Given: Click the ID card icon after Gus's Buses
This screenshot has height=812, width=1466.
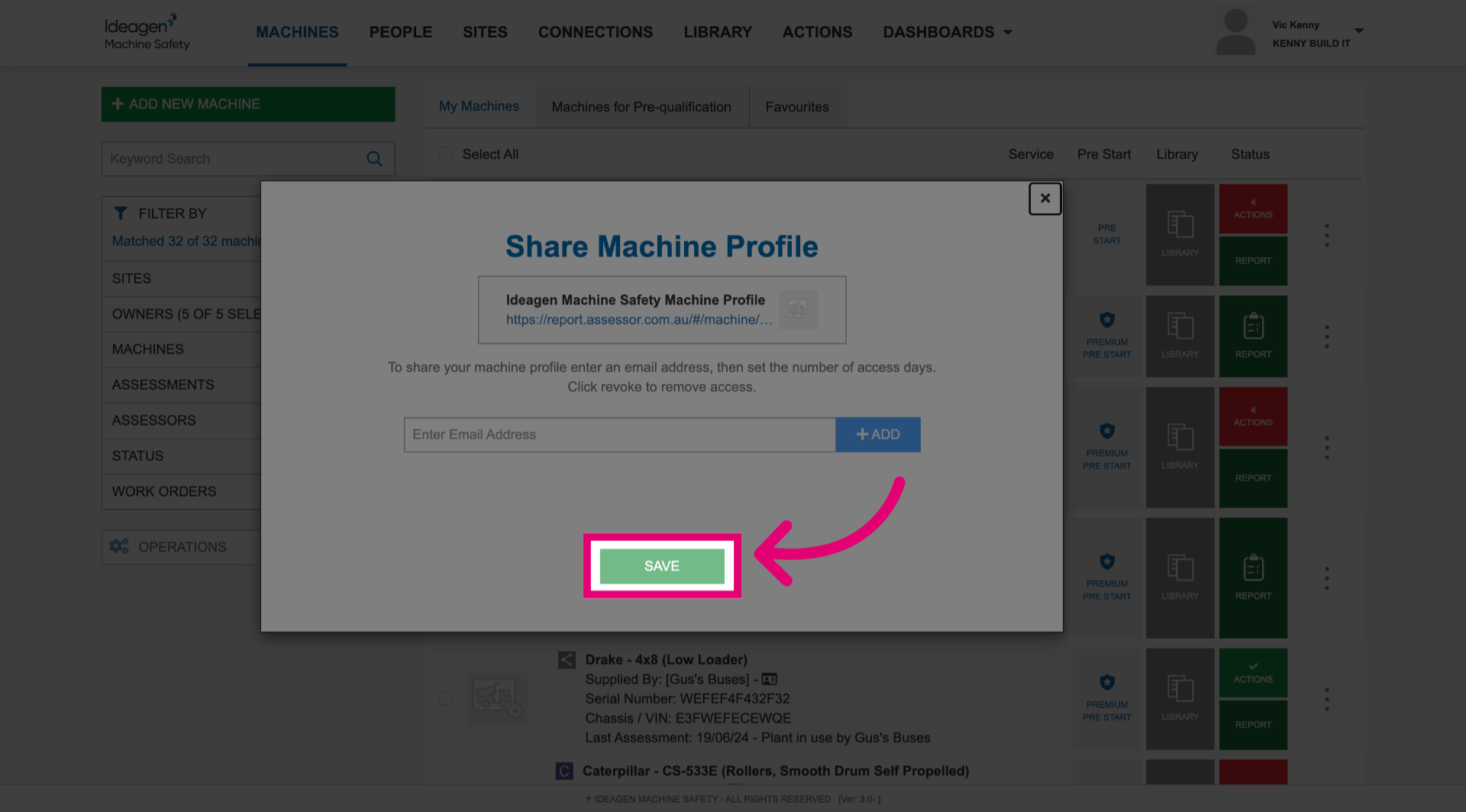Looking at the screenshot, I should (769, 679).
